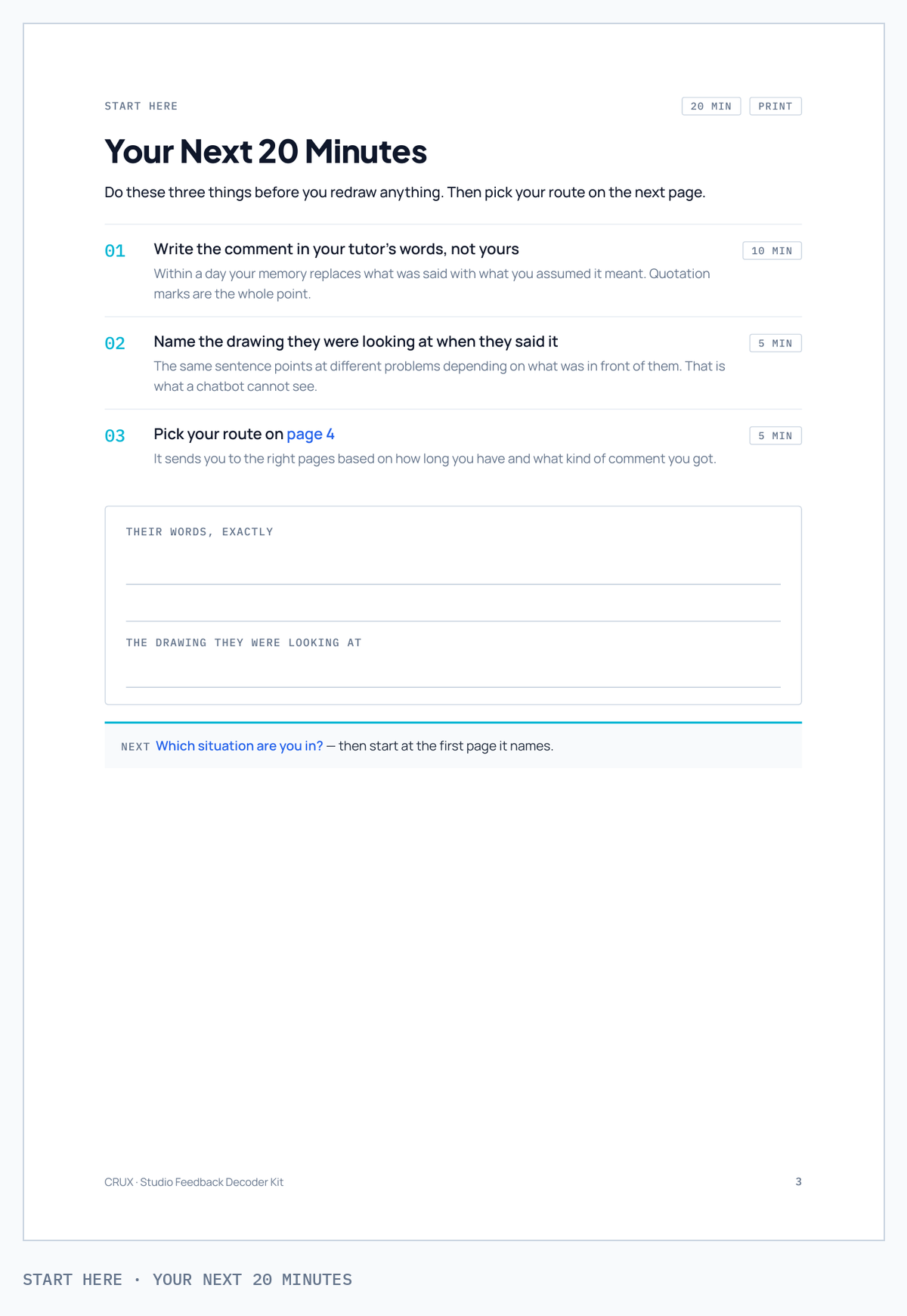Select the 5 MIN badge on step 02
The width and height of the screenshot is (907, 1316).
tap(775, 343)
